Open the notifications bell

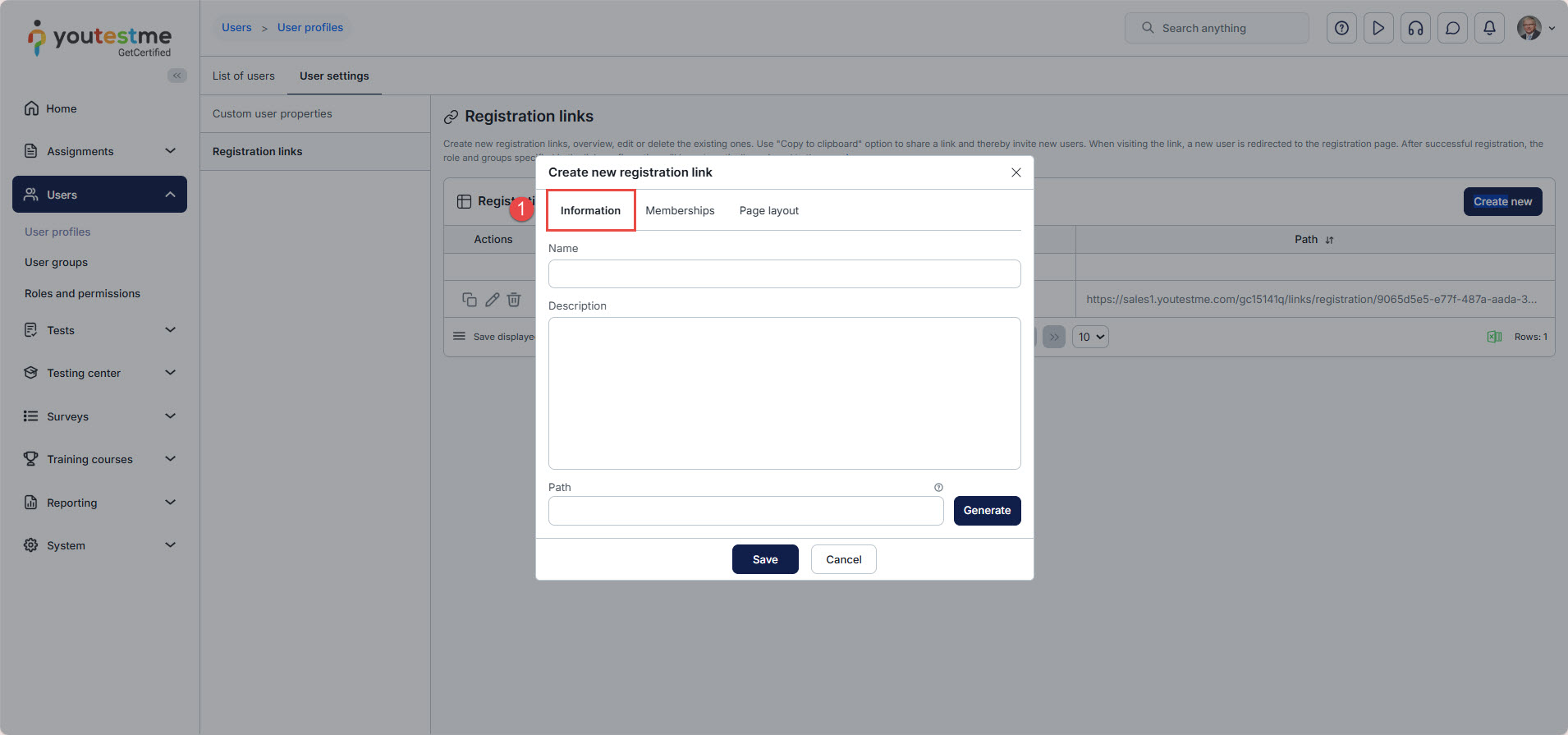click(x=1489, y=28)
